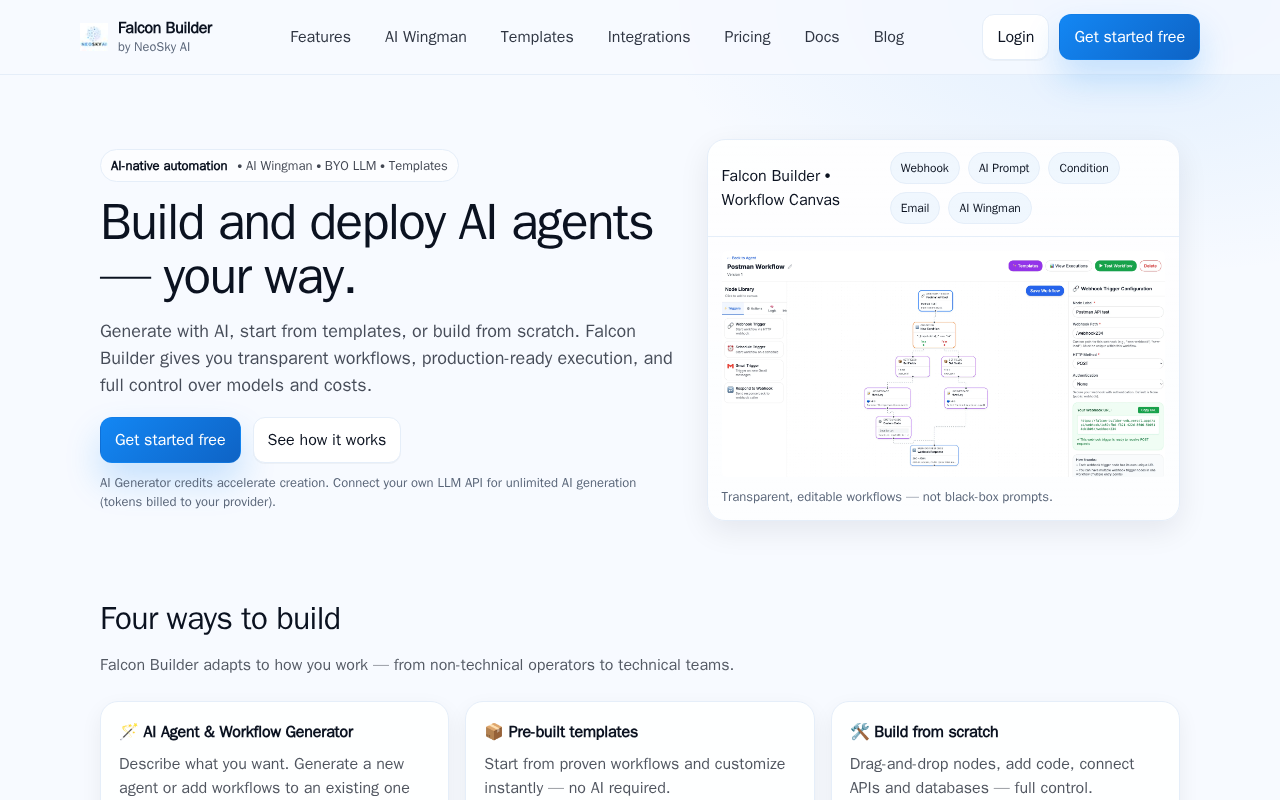1280x800 pixels.
Task: Click See how it works button
Action: coord(327,440)
